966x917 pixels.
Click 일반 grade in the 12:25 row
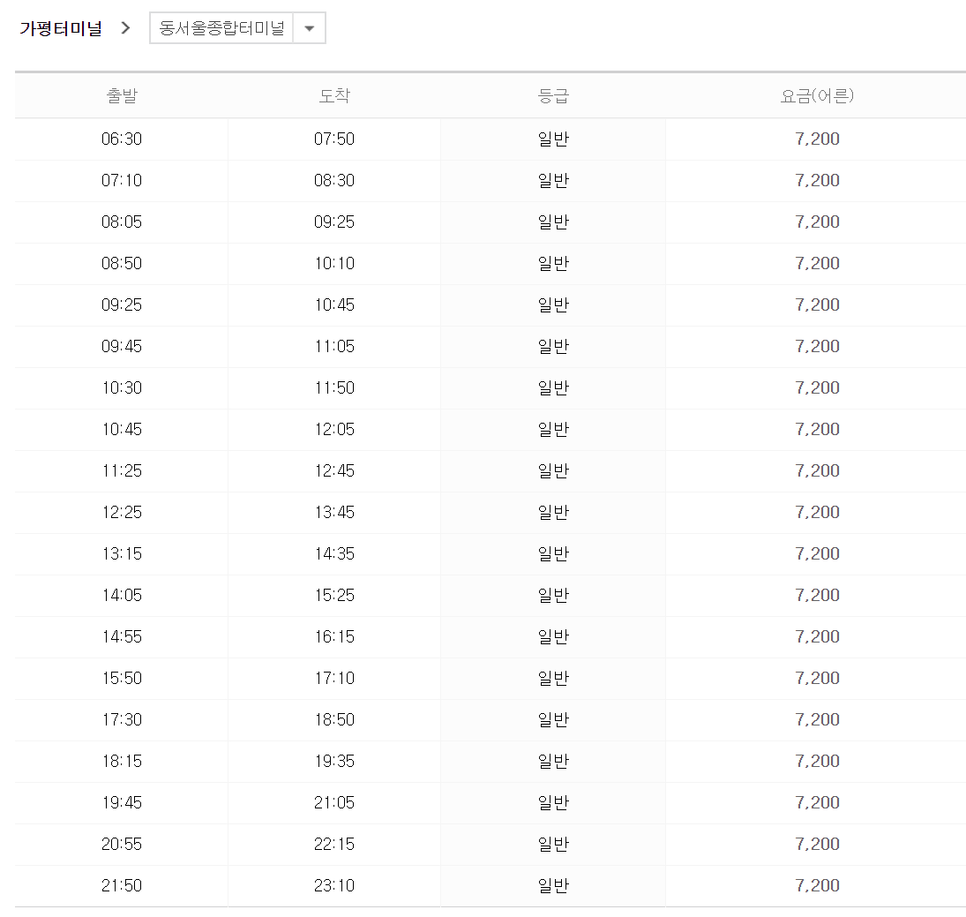point(553,512)
